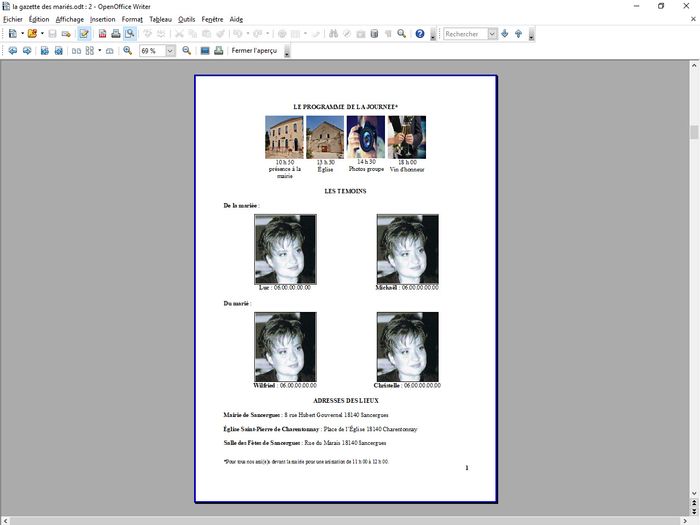
Task: Click the portrait photo above Christelle
Action: tap(408, 347)
